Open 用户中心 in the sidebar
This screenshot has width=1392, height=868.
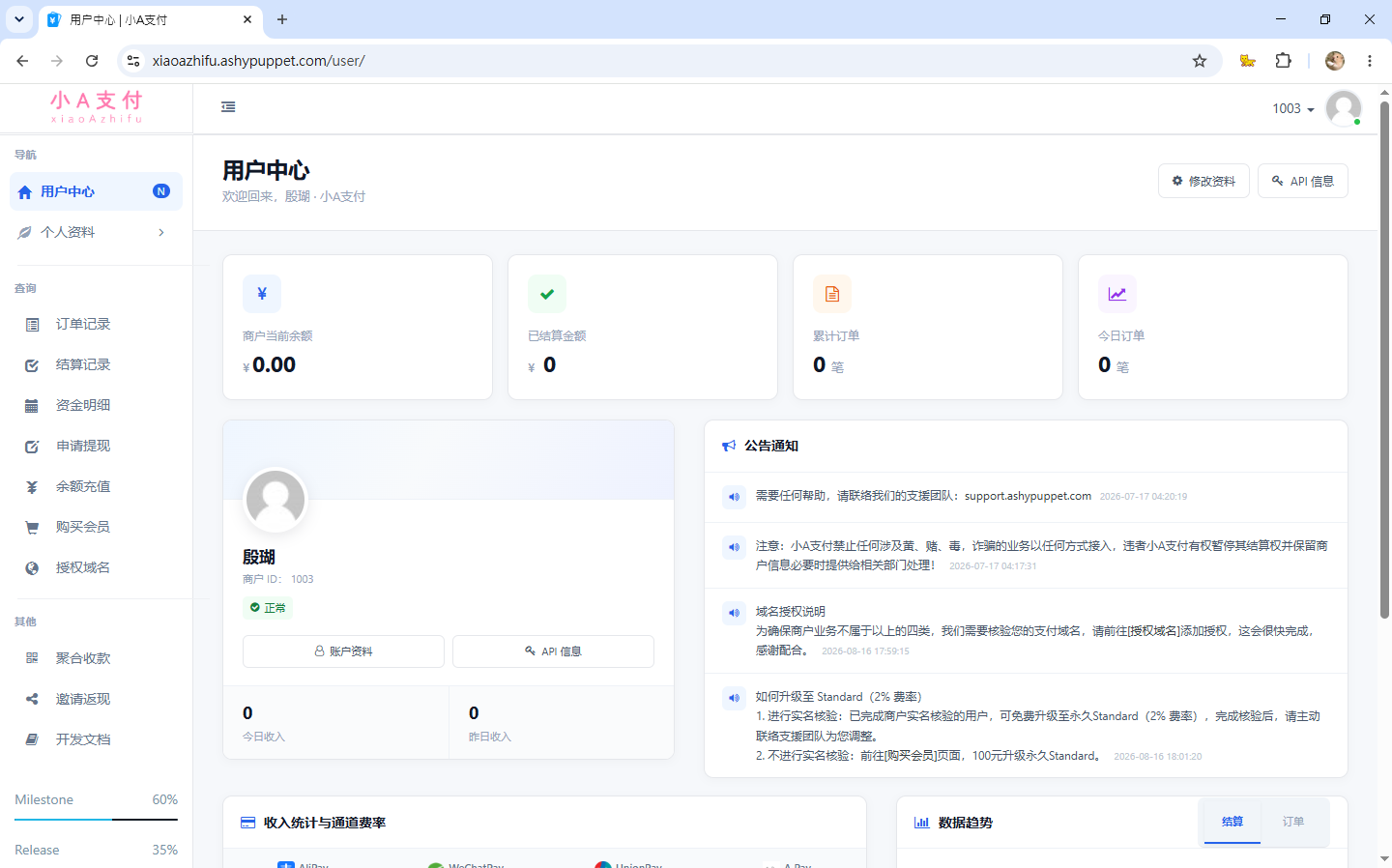coord(96,191)
